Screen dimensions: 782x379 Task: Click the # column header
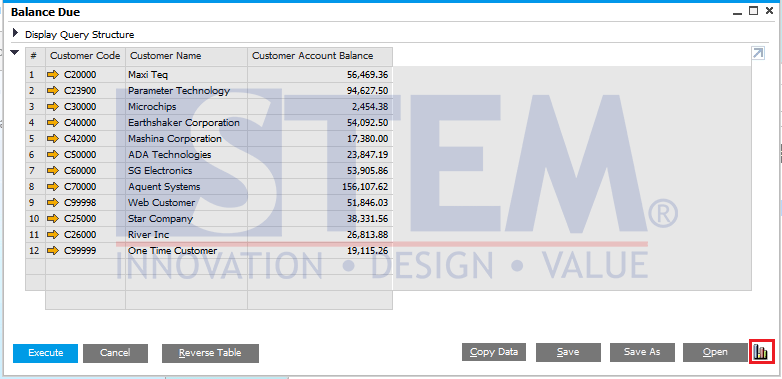[35, 56]
